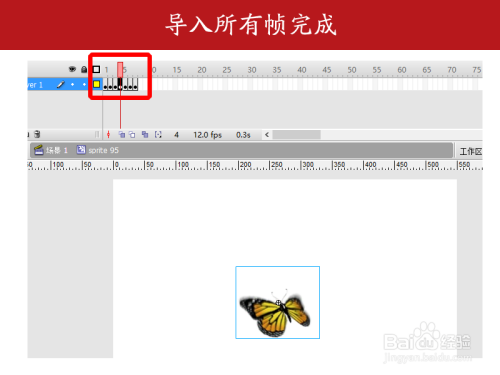Click frame 70 on timeline ruler

[x=452, y=70]
